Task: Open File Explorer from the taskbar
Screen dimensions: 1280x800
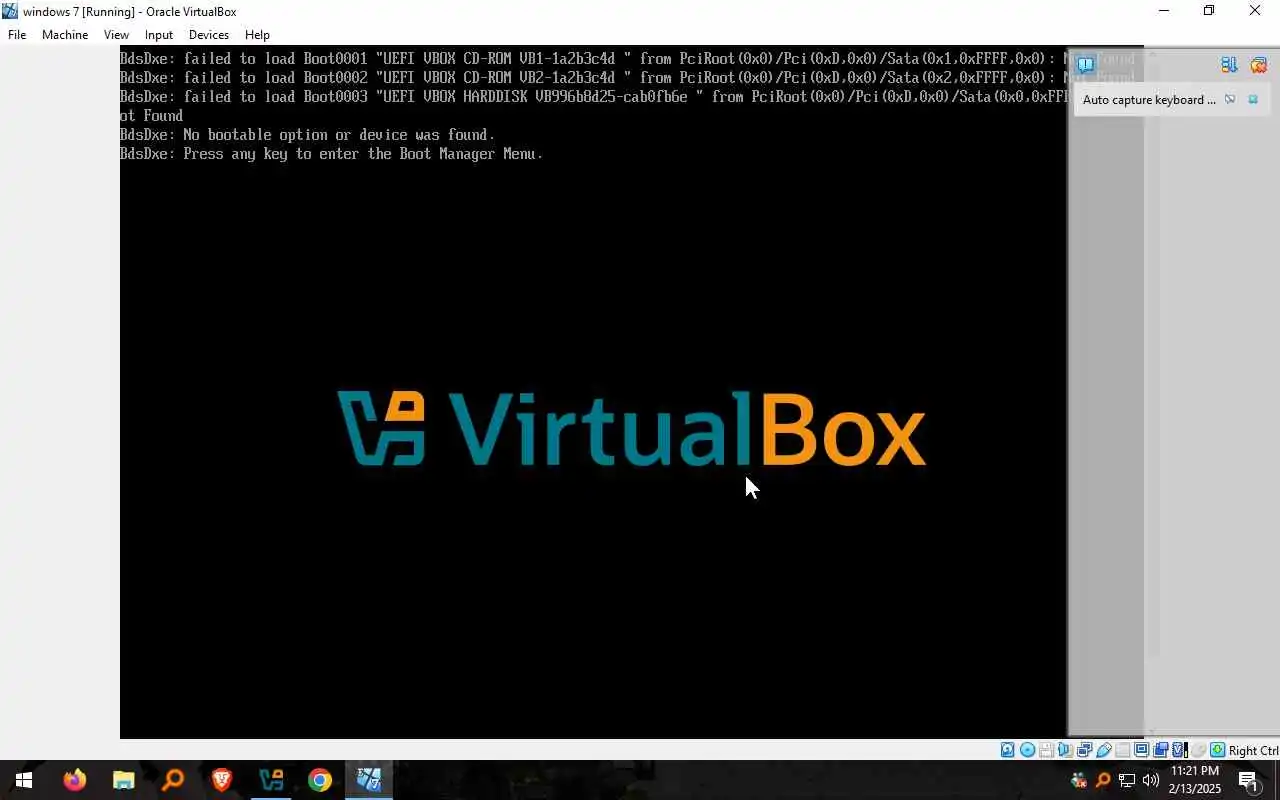Action: pos(124,780)
